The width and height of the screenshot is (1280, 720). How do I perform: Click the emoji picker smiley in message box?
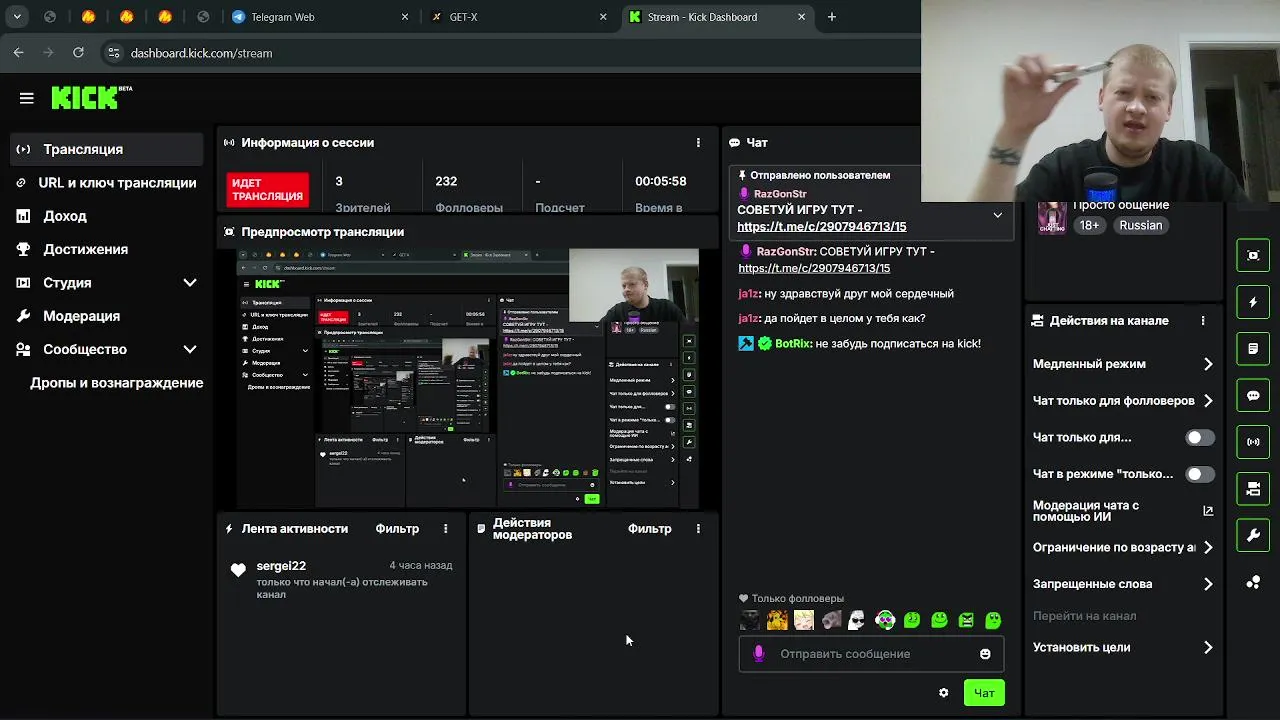pos(985,654)
